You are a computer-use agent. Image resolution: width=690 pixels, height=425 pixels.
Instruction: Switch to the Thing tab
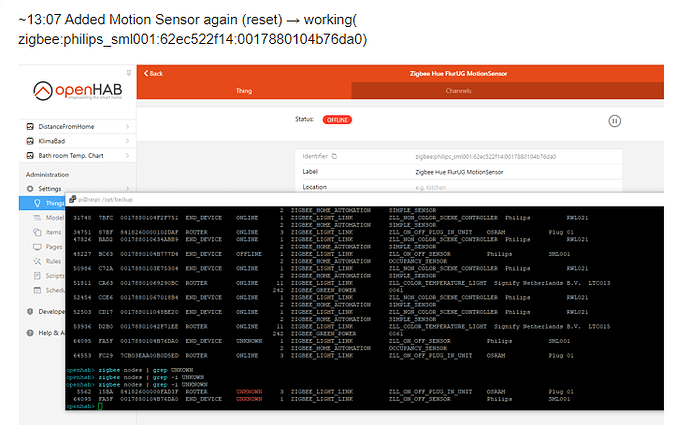tap(244, 91)
